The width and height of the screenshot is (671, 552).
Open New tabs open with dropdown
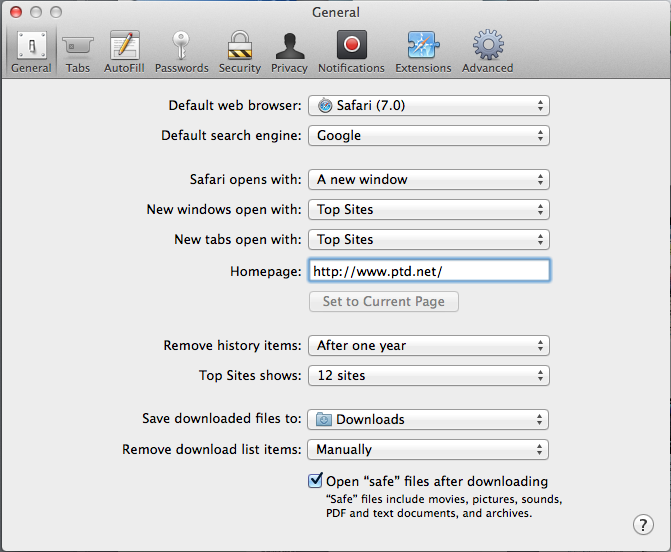coord(429,239)
